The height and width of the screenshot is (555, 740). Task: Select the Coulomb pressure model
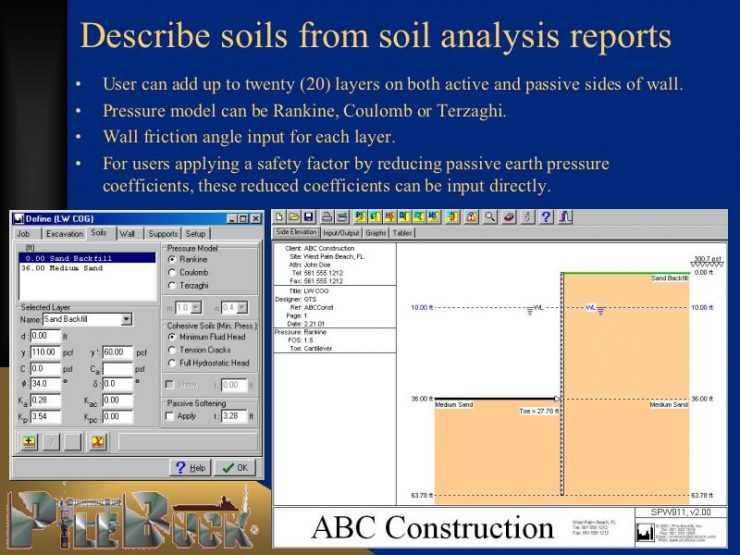[172, 271]
